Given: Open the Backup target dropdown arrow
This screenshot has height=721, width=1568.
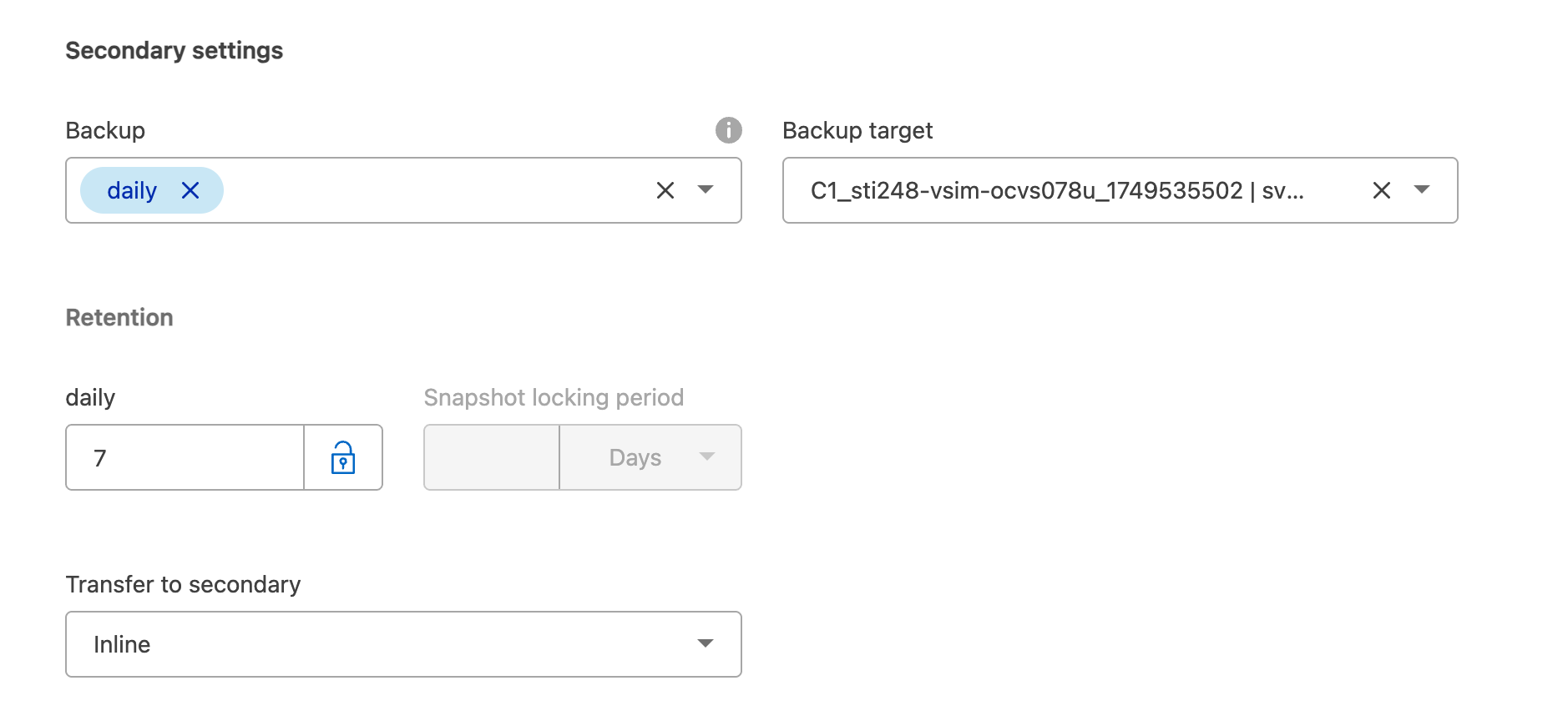Looking at the screenshot, I should pos(1422,190).
